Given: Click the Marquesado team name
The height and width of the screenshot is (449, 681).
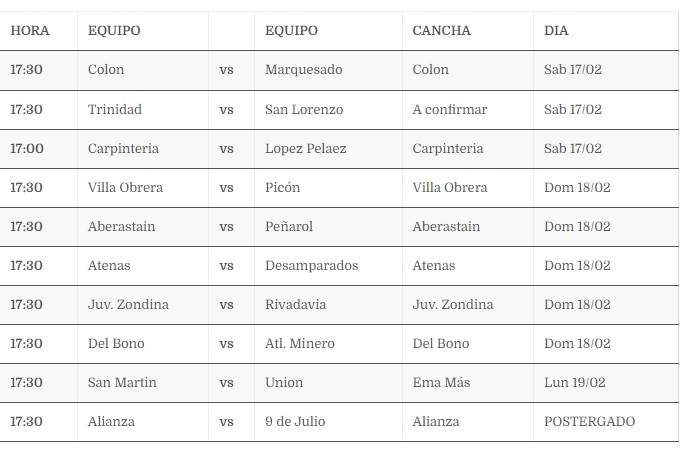Looking at the screenshot, I should 303,70.
